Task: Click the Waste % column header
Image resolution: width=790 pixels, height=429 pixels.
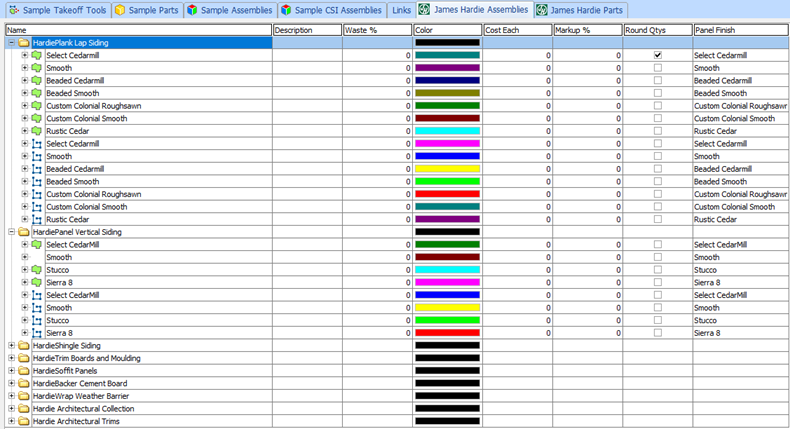Action: pos(377,30)
